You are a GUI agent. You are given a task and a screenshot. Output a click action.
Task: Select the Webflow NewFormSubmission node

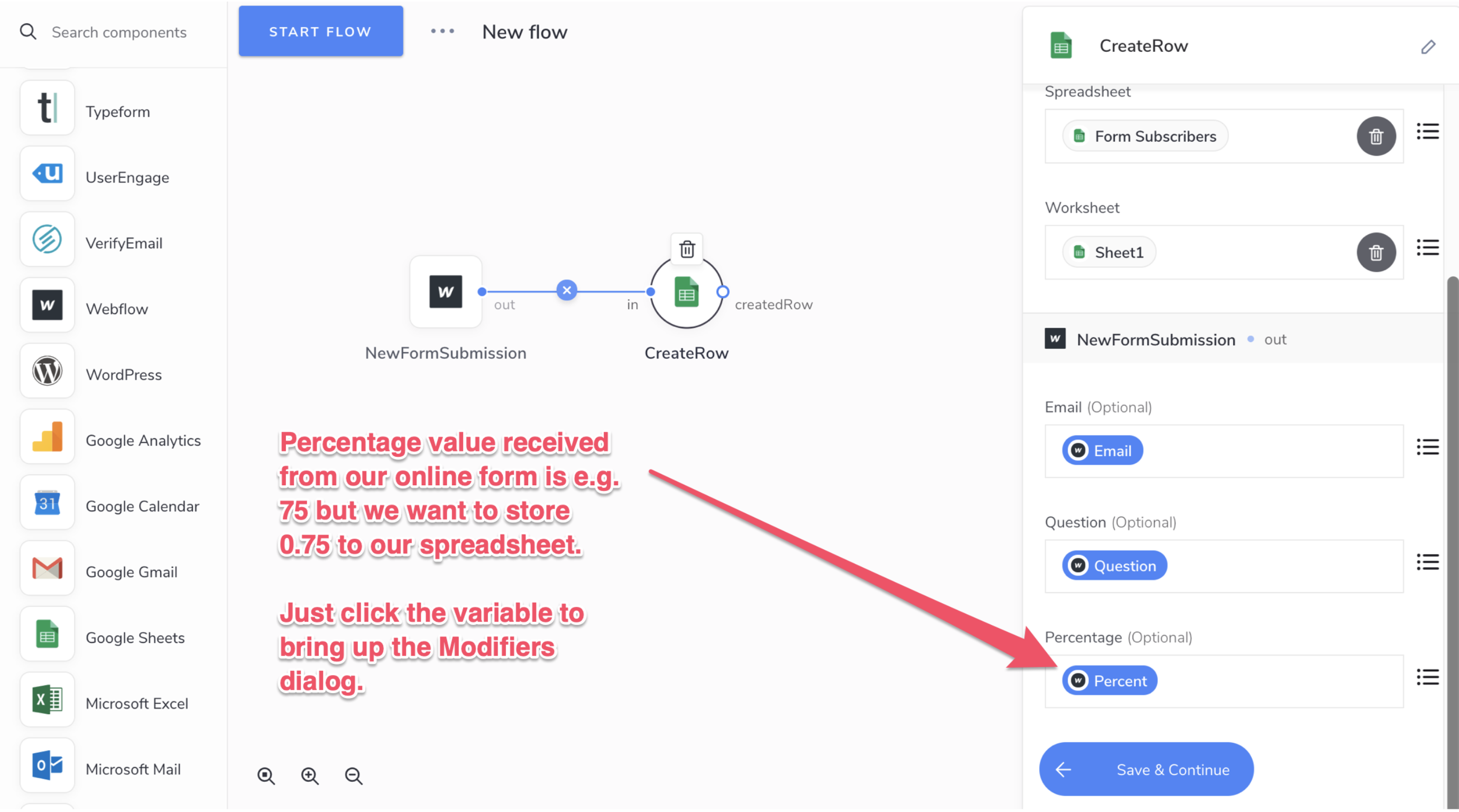click(446, 292)
